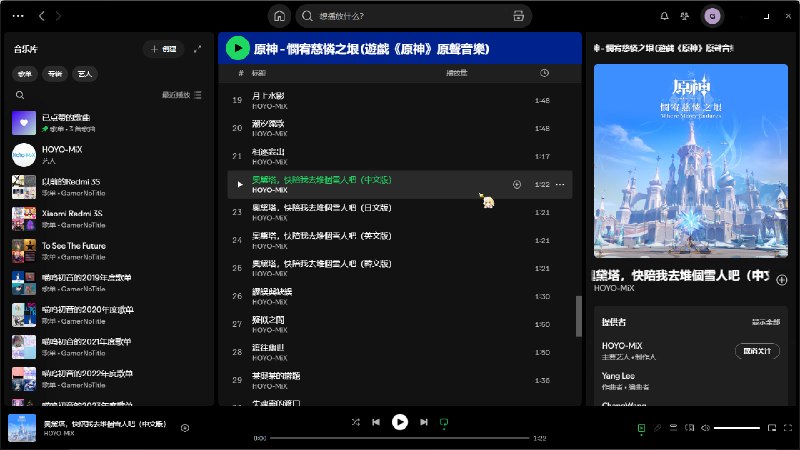Click the create playlist button
The height and width of the screenshot is (450, 800).
coord(163,49)
